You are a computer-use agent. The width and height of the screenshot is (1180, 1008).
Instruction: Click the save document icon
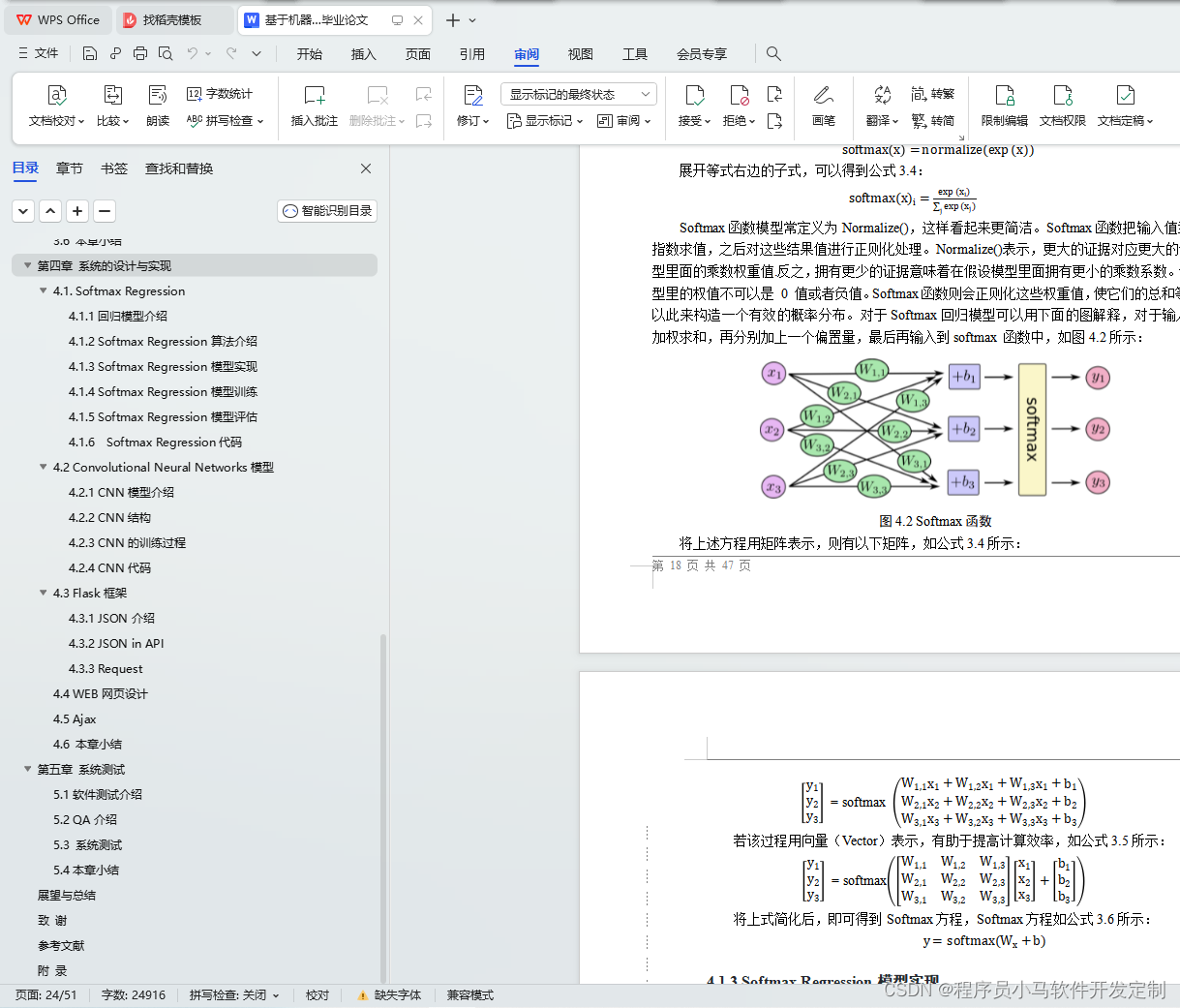pos(90,53)
